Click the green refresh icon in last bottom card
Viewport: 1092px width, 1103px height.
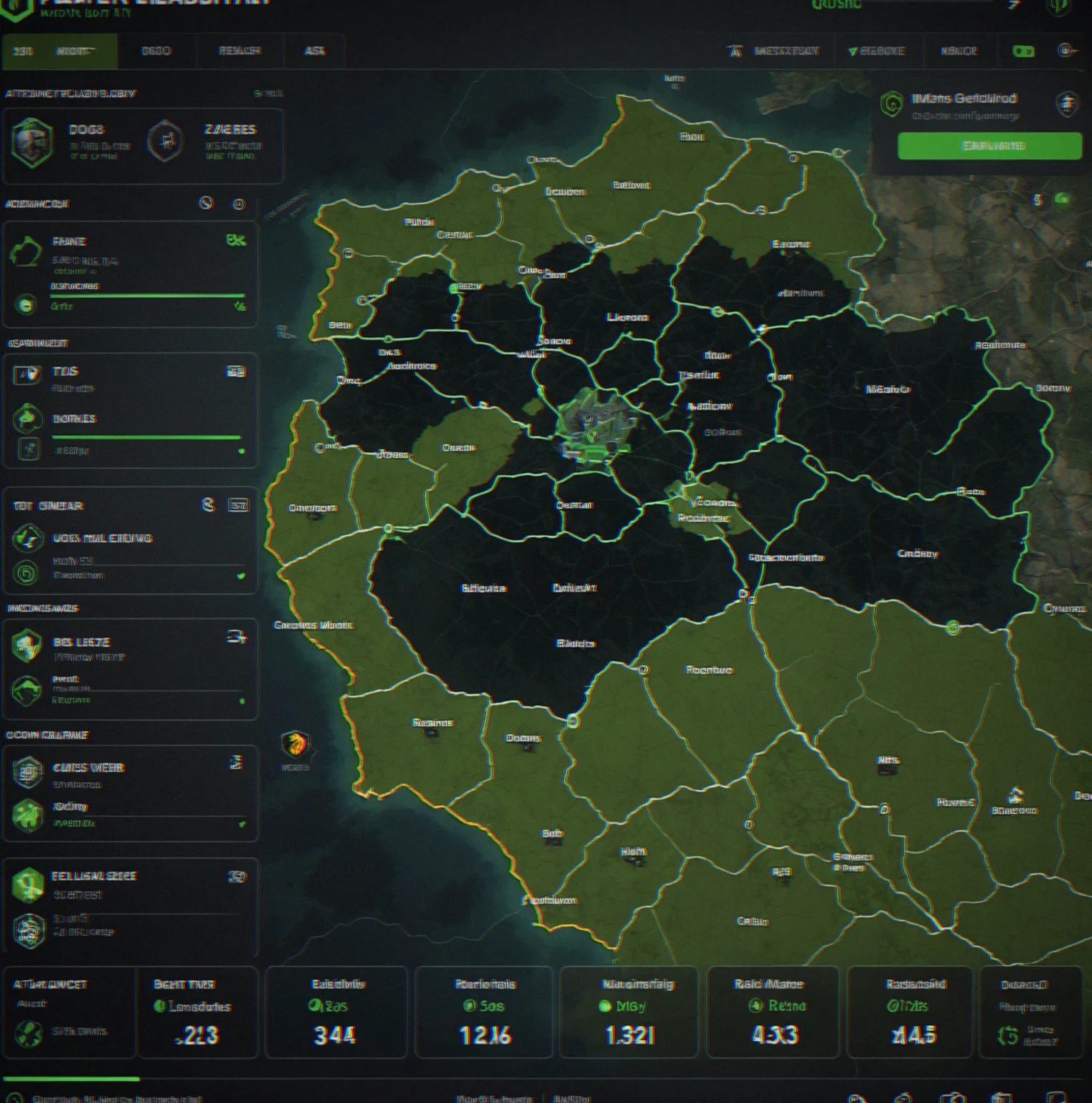(1008, 1035)
